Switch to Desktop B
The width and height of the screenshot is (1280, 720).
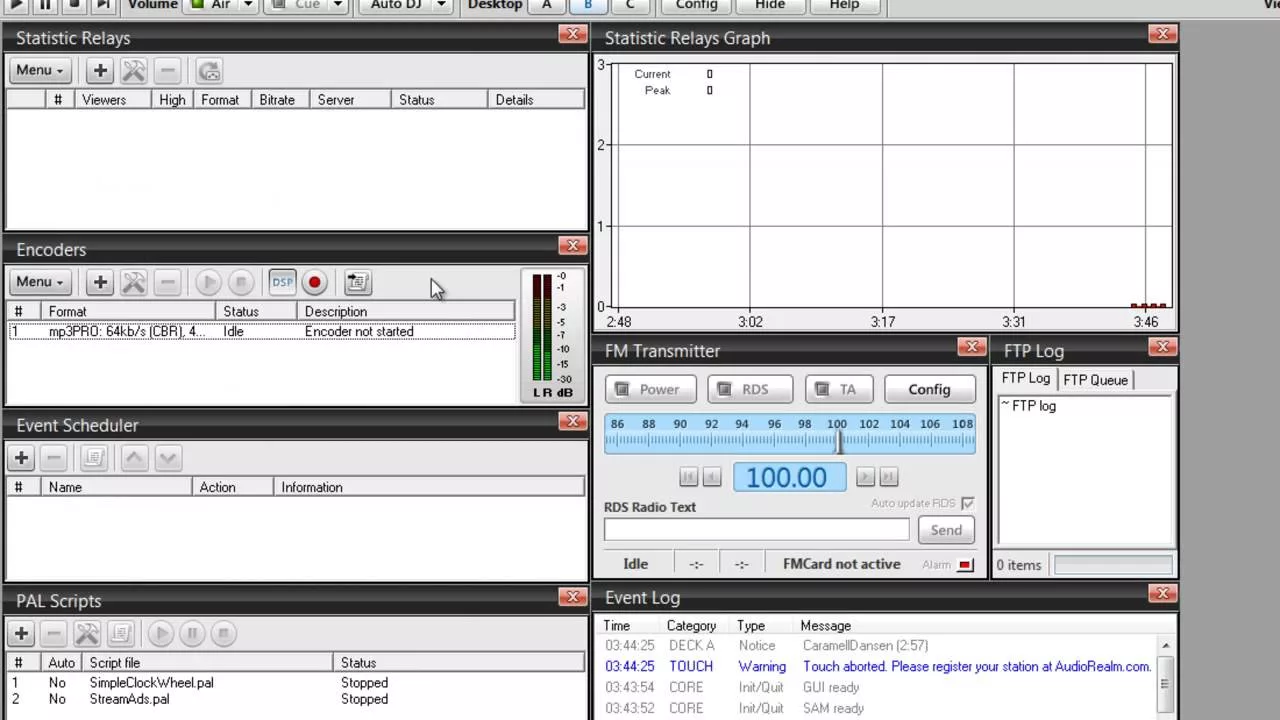[588, 5]
